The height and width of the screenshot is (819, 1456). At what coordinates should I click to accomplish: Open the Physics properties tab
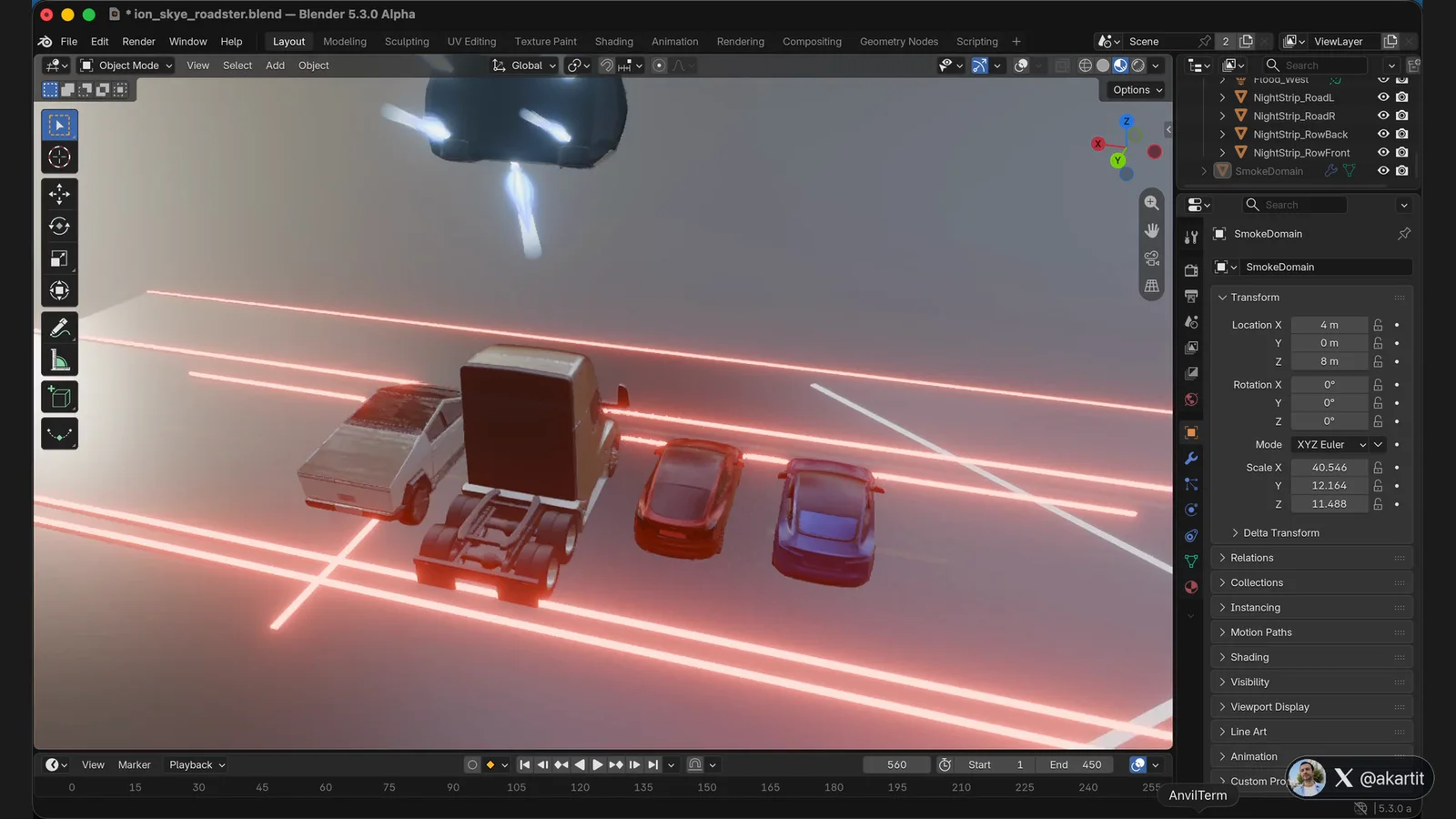click(1191, 510)
